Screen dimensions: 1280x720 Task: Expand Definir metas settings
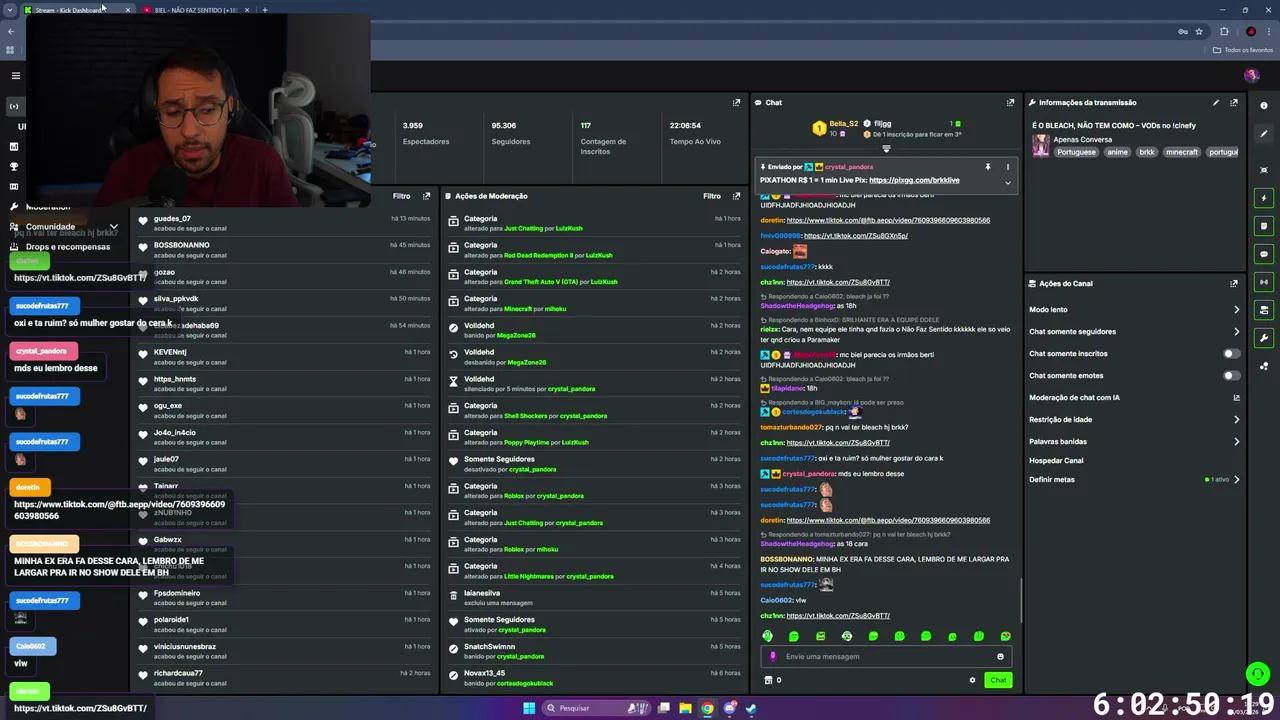(x=1236, y=479)
